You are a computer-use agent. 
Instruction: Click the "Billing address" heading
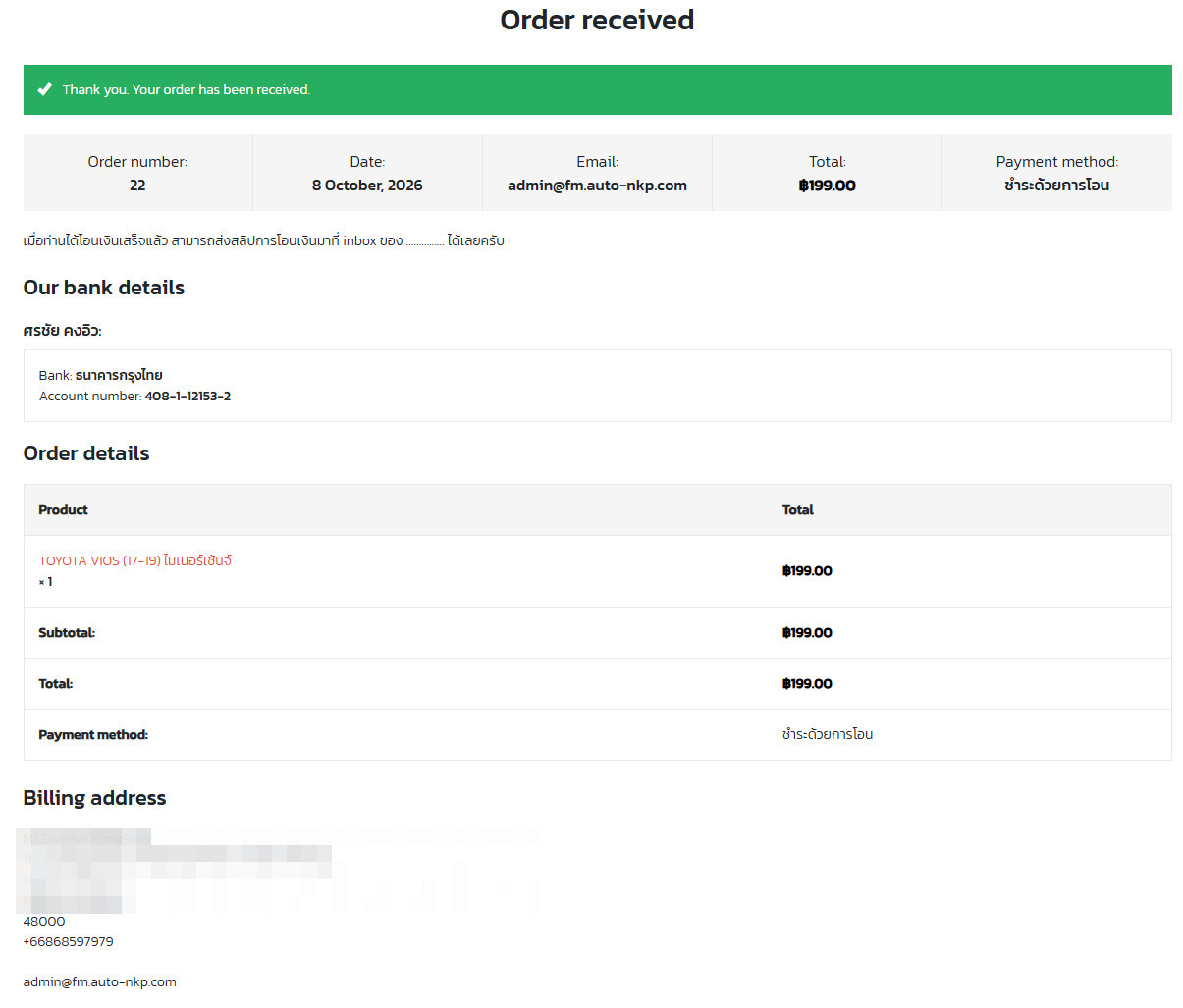[94, 798]
